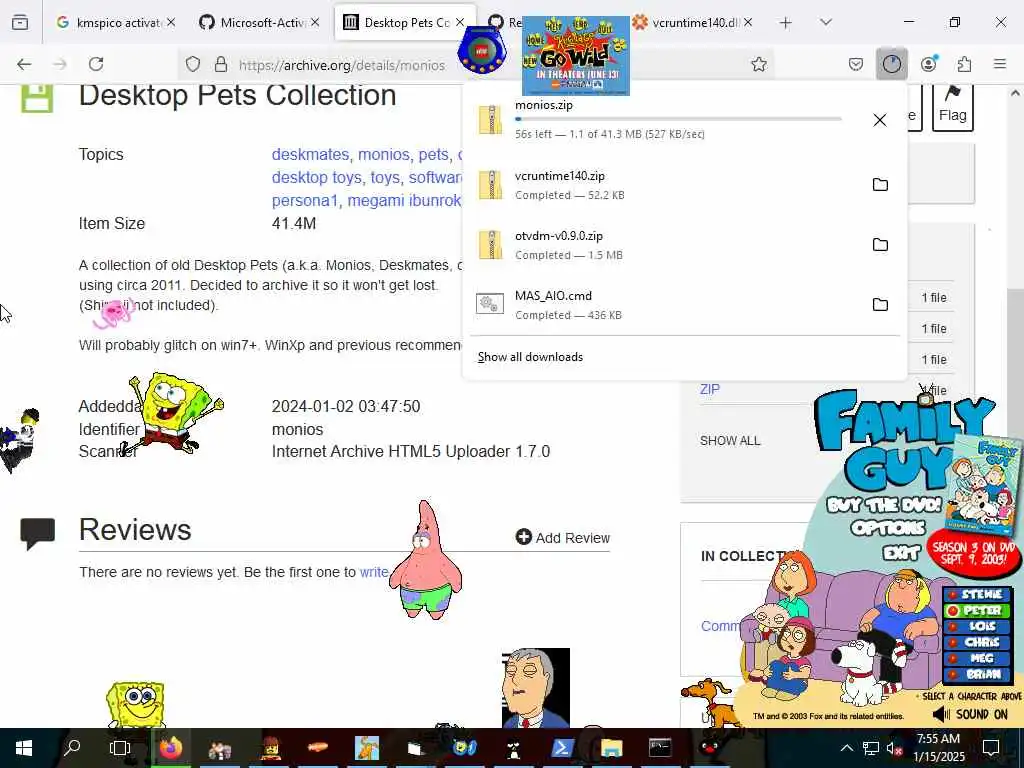1024x768 pixels.
Task: Click the write review link
Action: click(374, 572)
